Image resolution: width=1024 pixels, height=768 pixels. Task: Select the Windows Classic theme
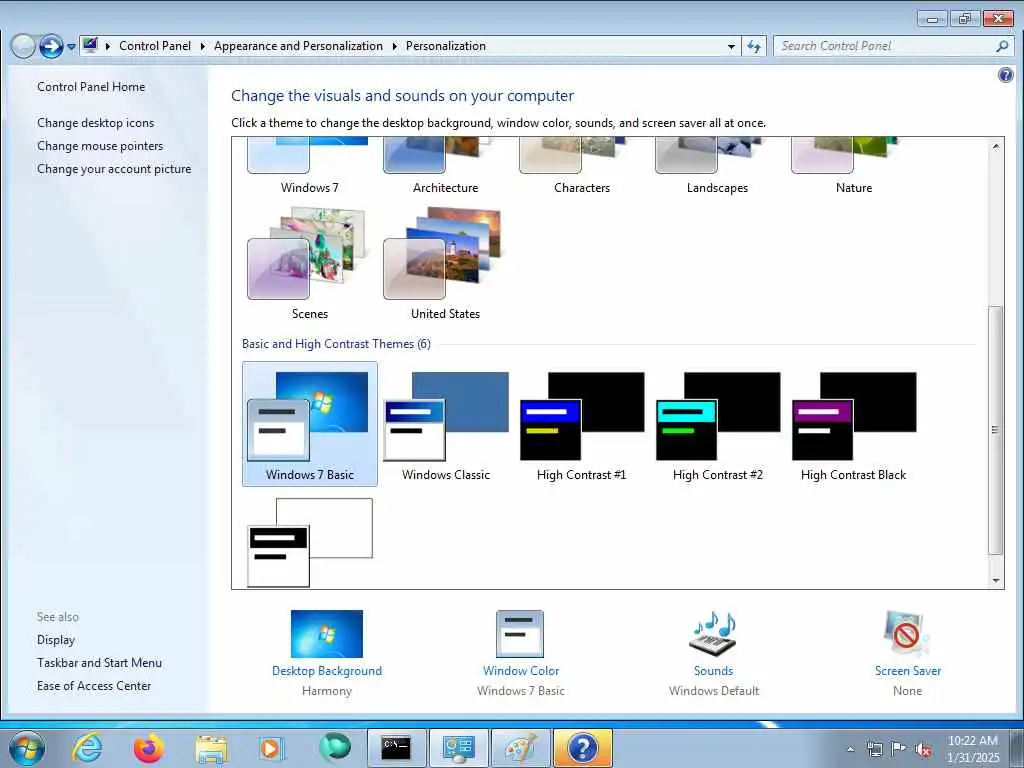pos(446,424)
